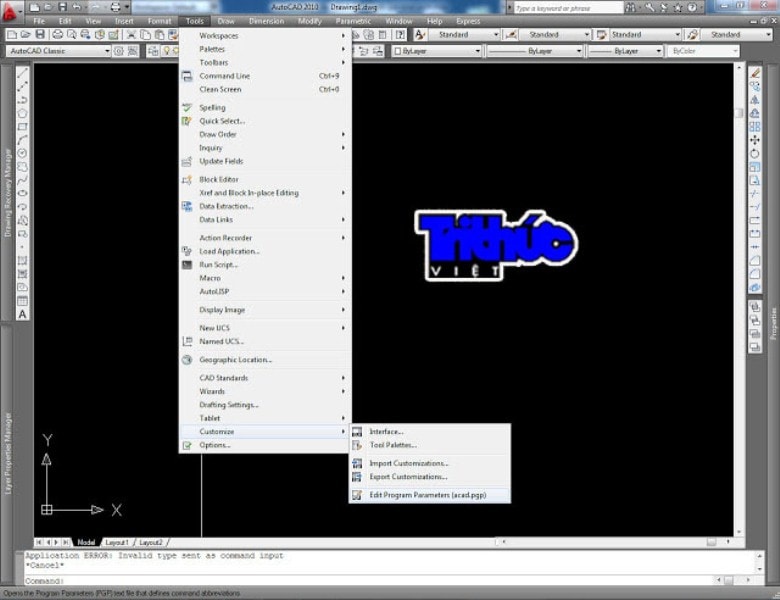Expand the Quick Access toolbar dropdown arrow

click(127, 7)
